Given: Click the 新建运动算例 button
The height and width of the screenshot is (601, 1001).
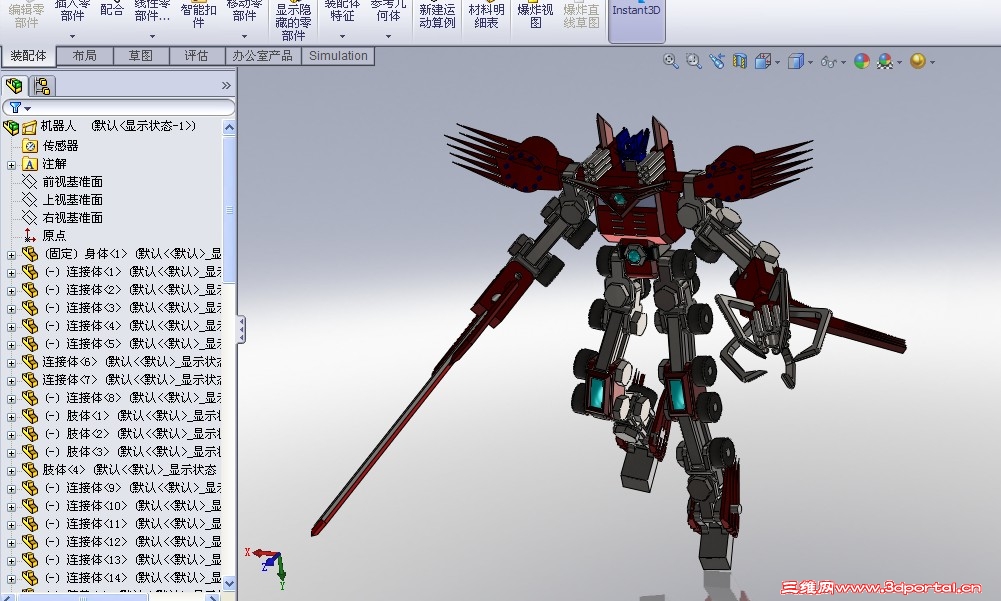Looking at the screenshot, I should (437, 15).
